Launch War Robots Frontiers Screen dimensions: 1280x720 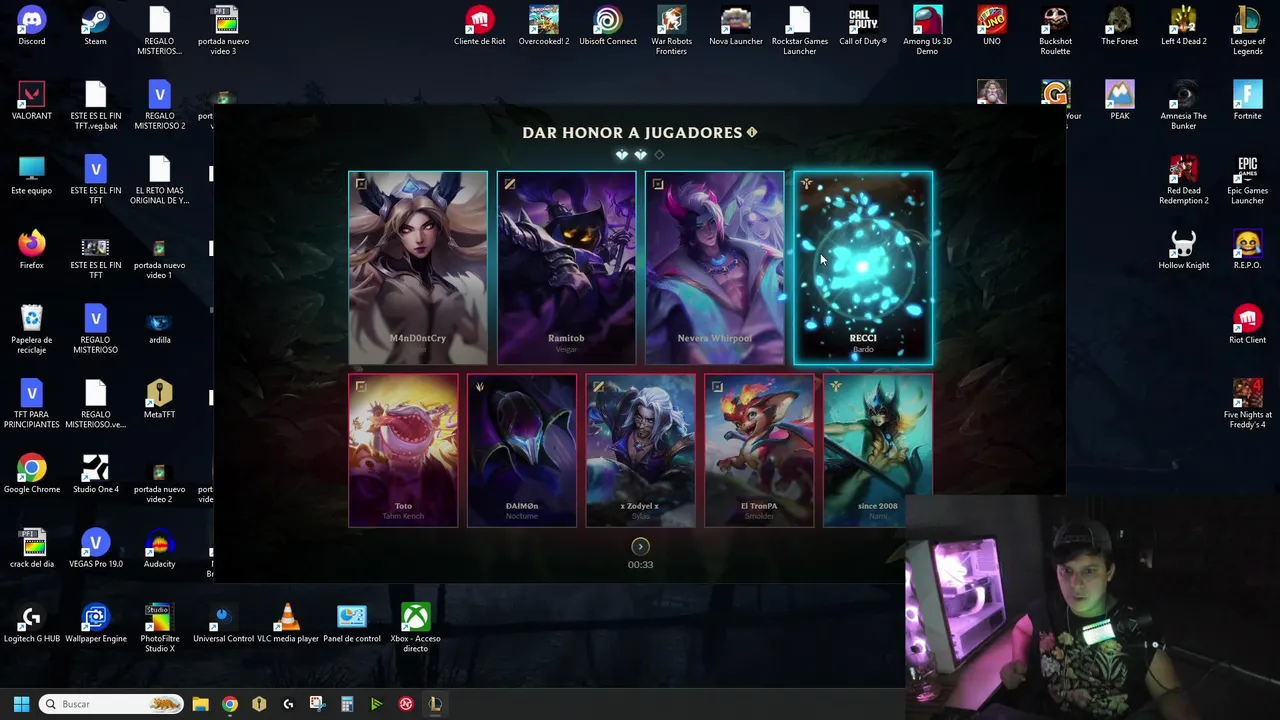click(672, 30)
